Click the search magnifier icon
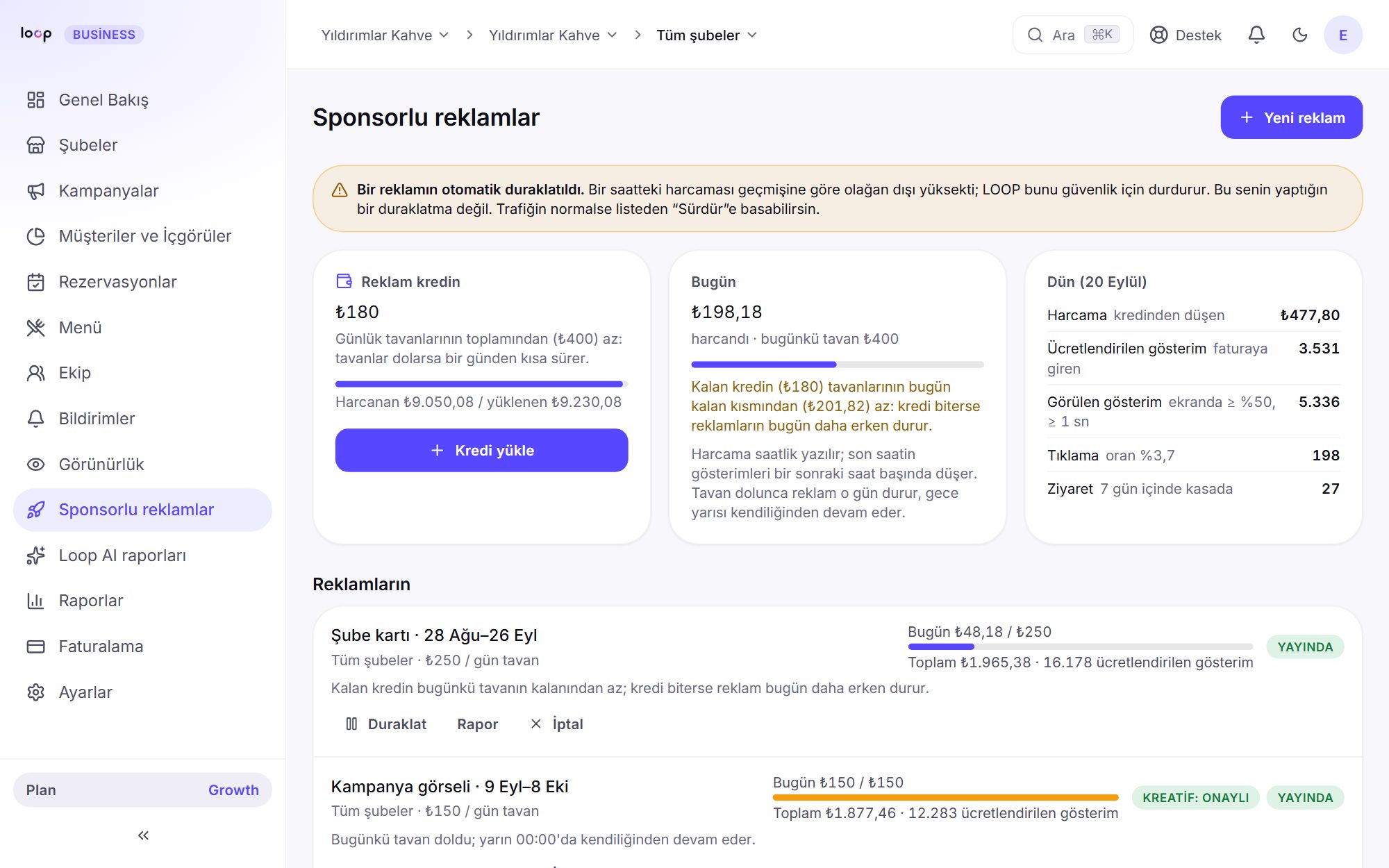 1035,35
